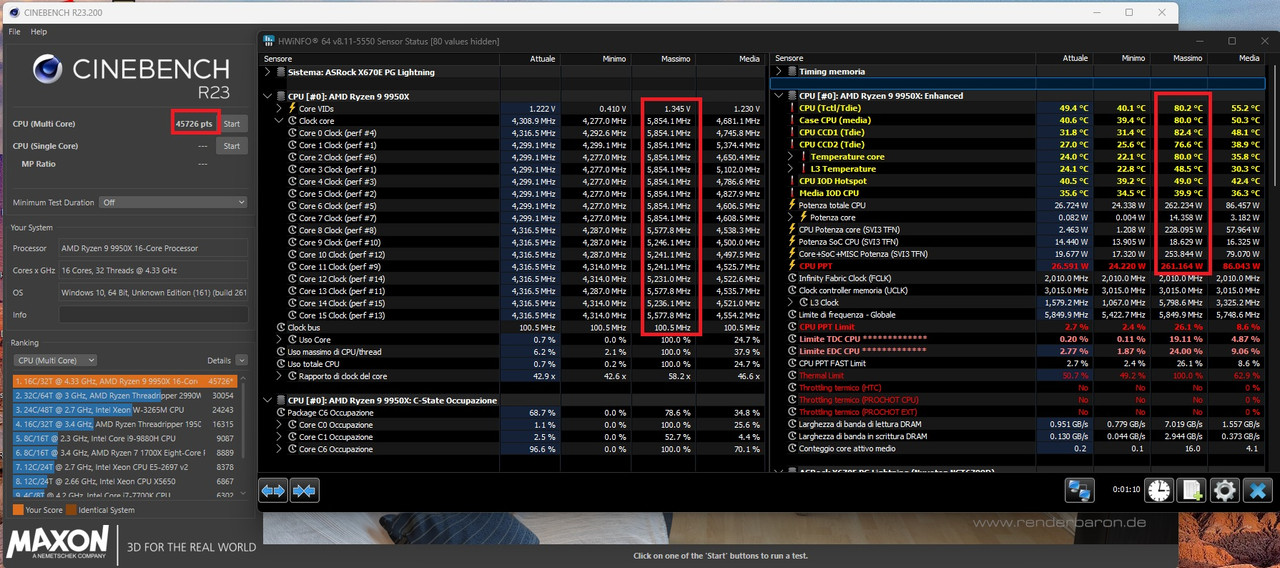Start the CPU Multi Core test

point(231,124)
